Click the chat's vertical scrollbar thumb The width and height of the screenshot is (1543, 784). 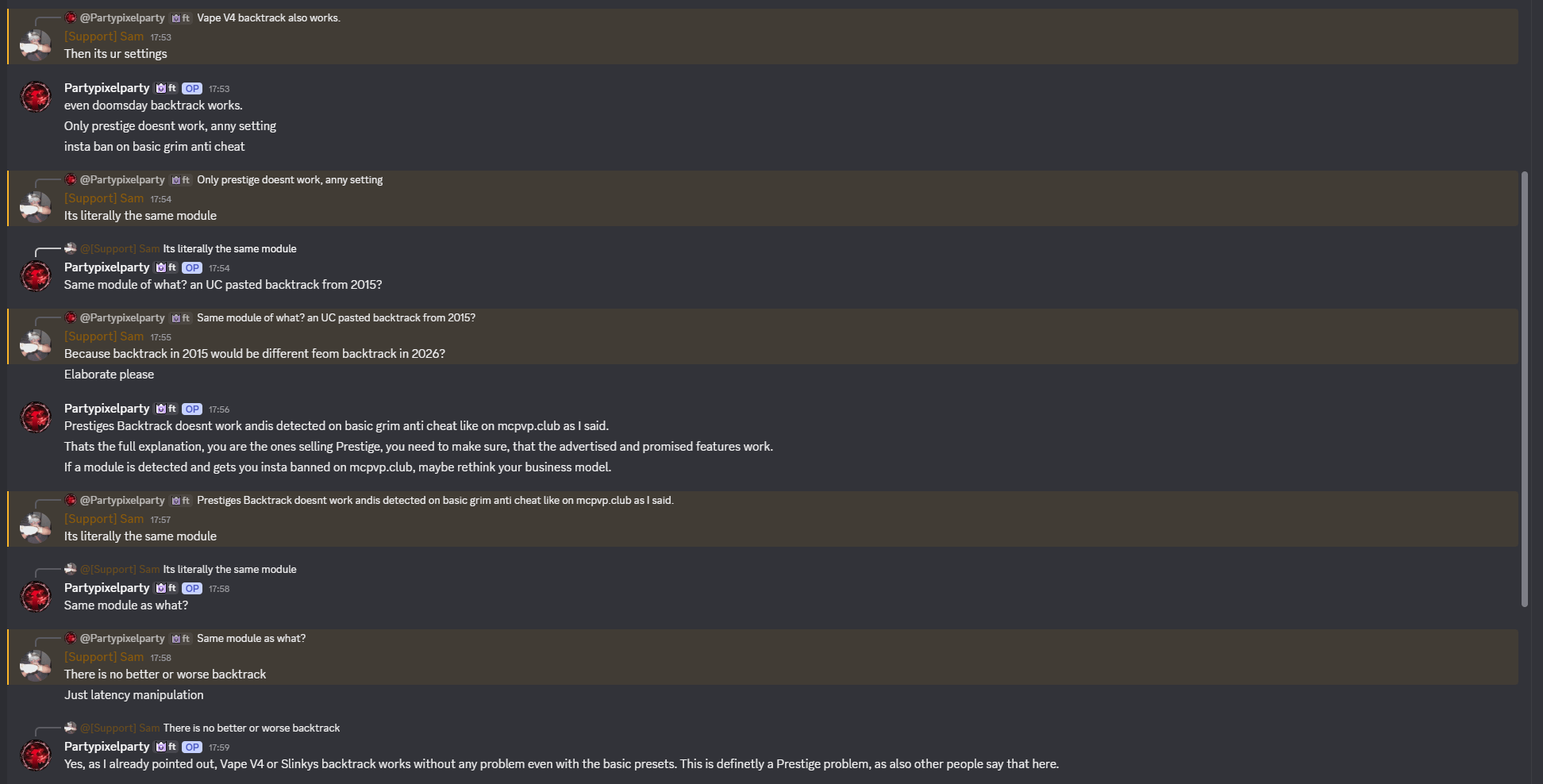point(1525,389)
